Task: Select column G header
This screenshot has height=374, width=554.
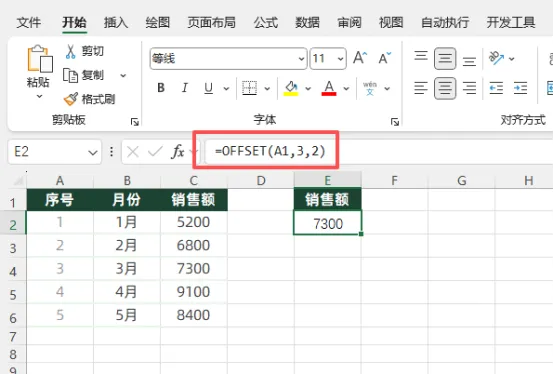Action: 461,180
